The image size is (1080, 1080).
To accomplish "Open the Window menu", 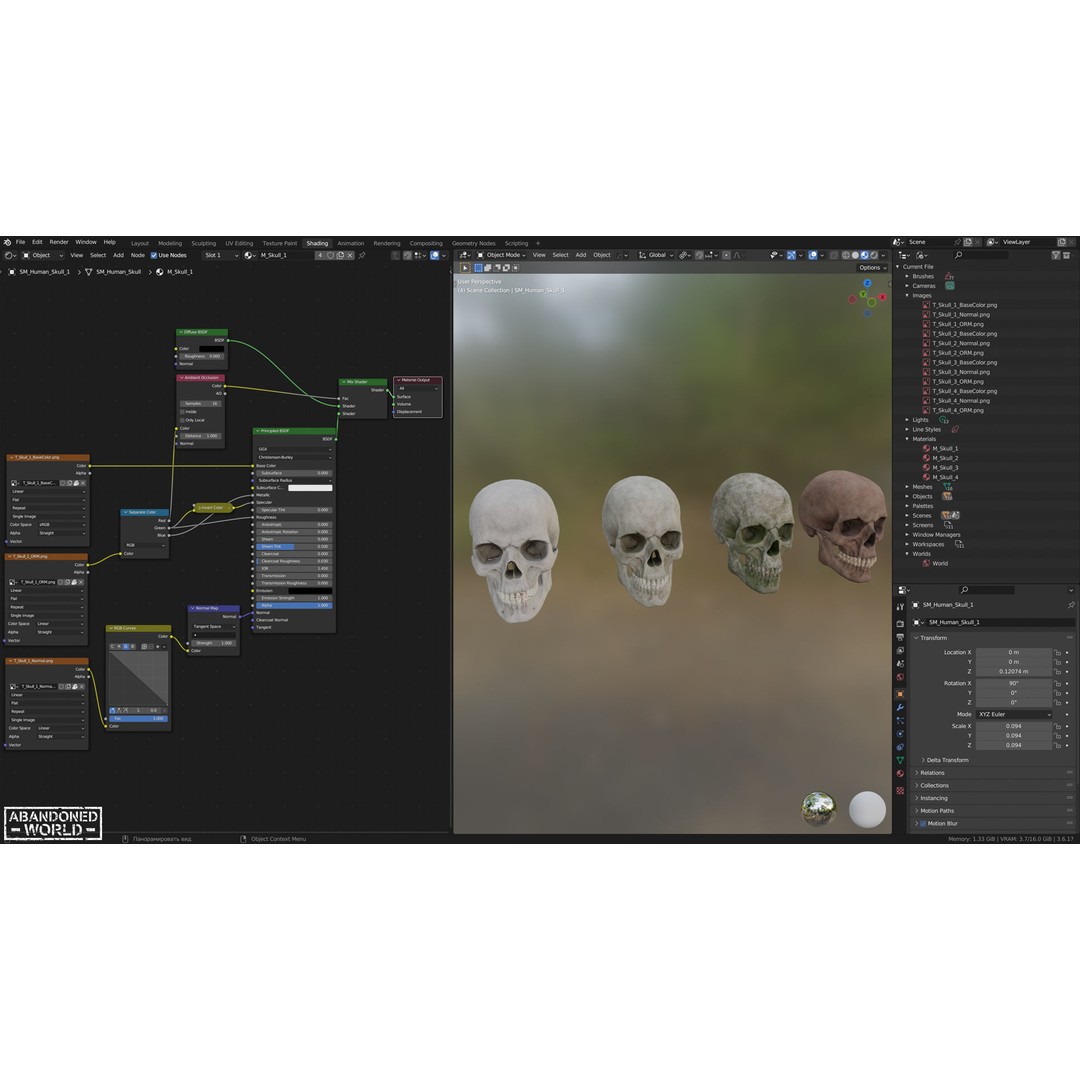I will (x=86, y=242).
